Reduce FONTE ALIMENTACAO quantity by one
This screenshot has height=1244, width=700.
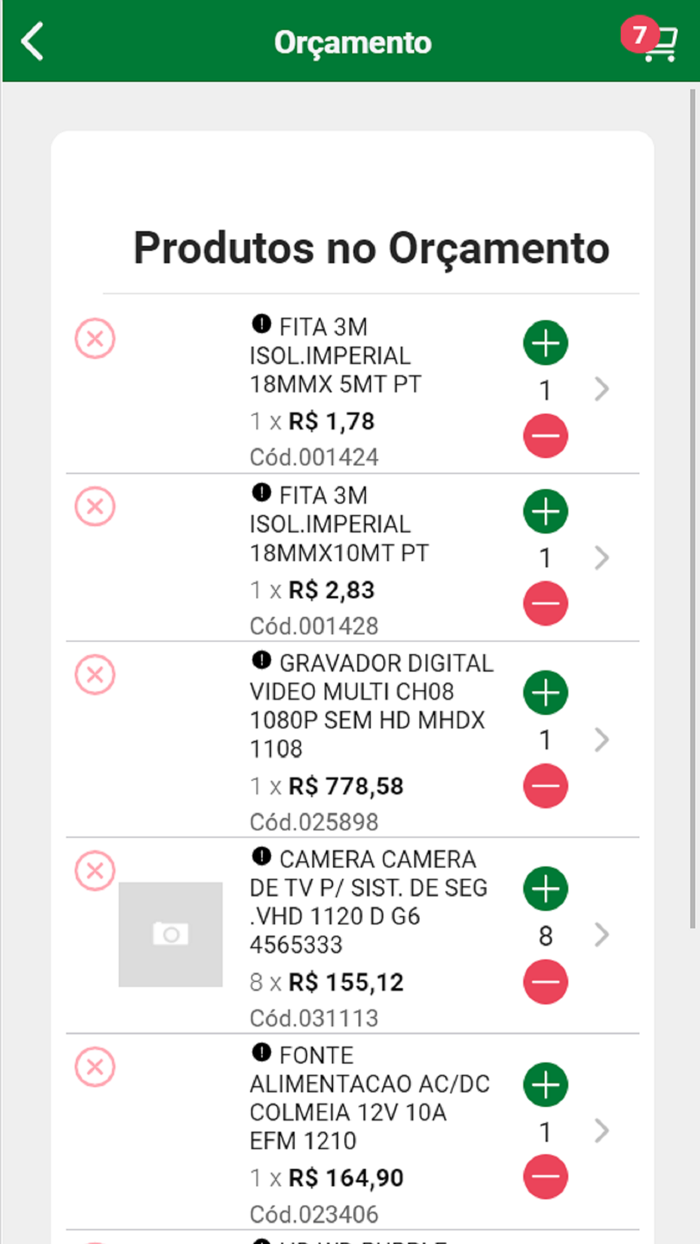[x=545, y=1177]
